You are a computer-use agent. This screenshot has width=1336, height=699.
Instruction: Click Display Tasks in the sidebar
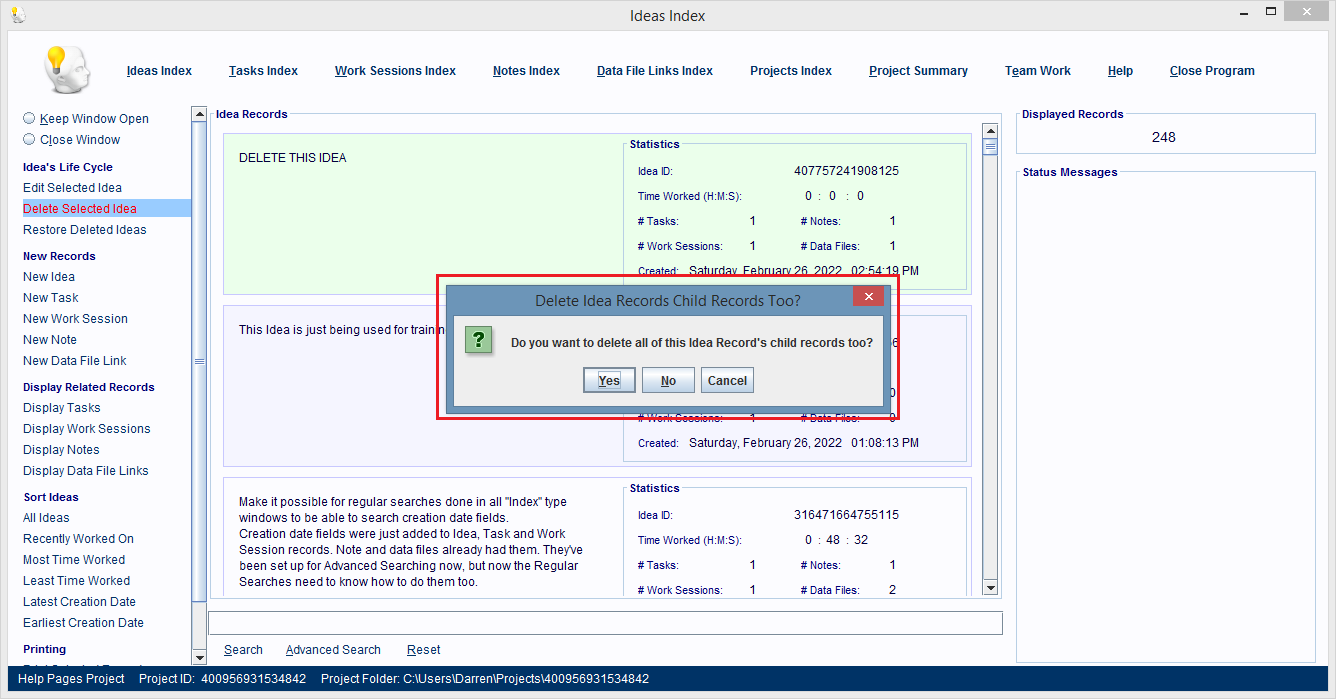62,408
